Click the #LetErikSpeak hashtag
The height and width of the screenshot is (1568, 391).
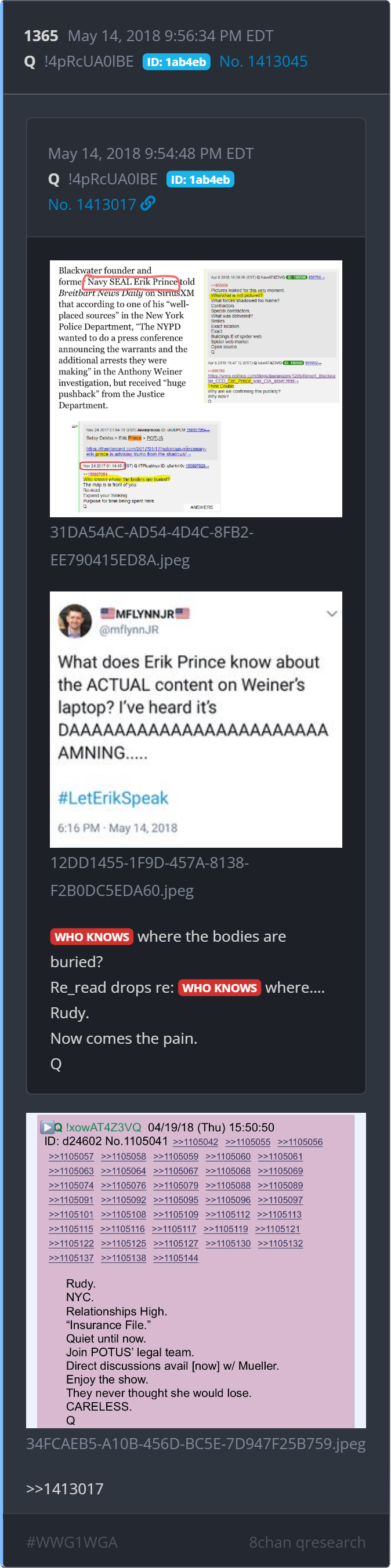[113, 798]
